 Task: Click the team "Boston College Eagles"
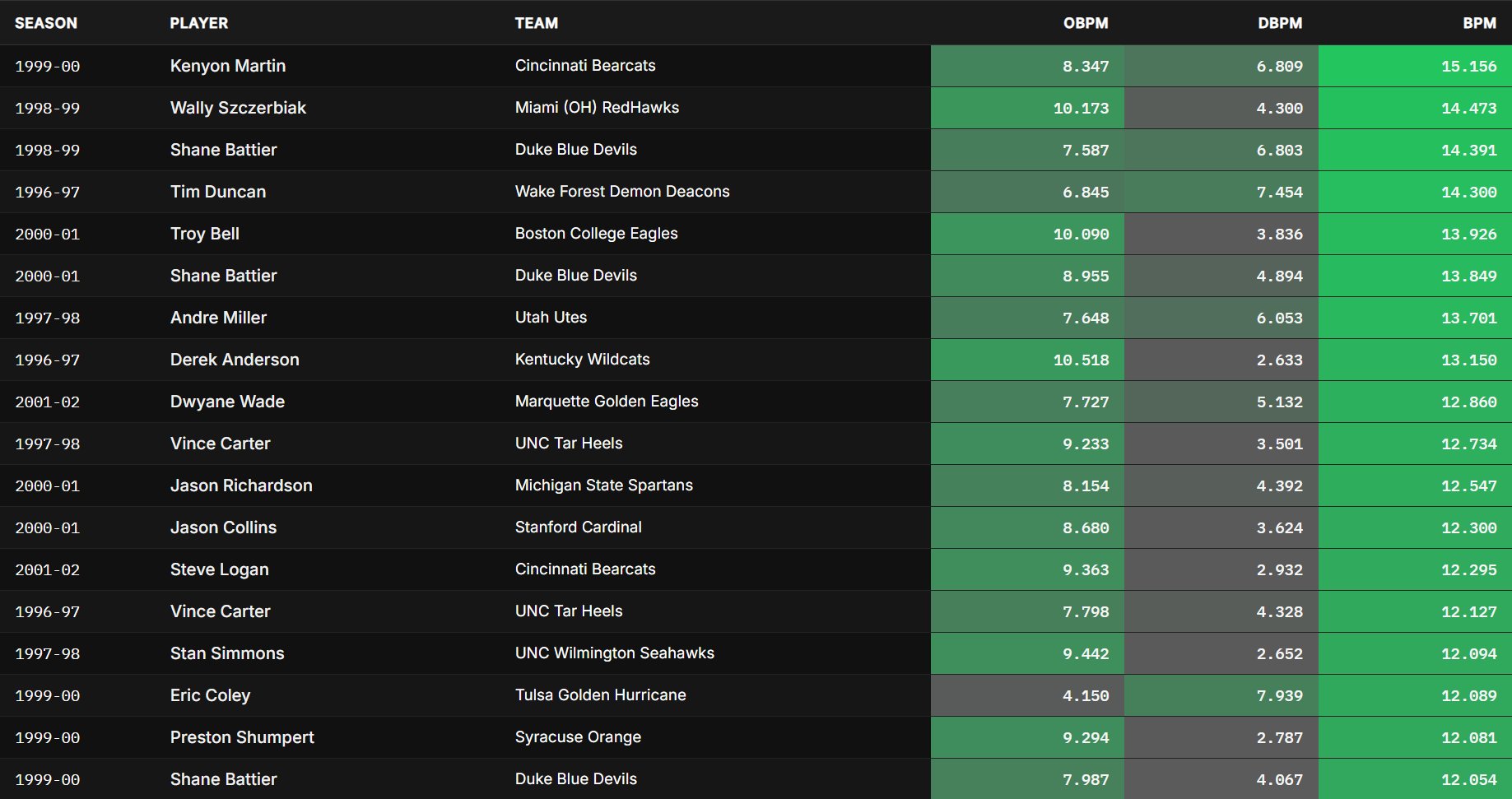597,234
